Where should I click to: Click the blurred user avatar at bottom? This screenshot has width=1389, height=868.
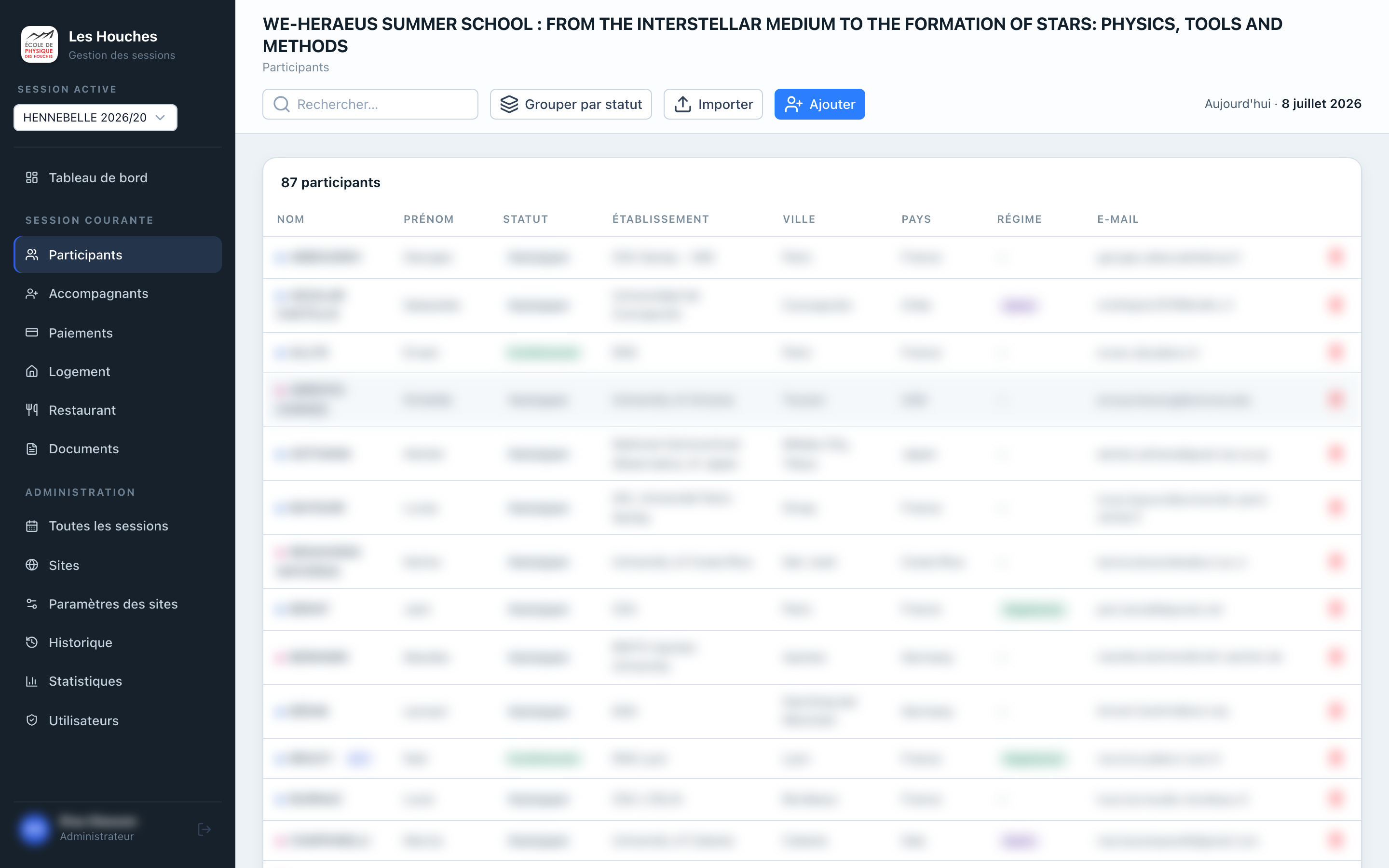[x=34, y=829]
